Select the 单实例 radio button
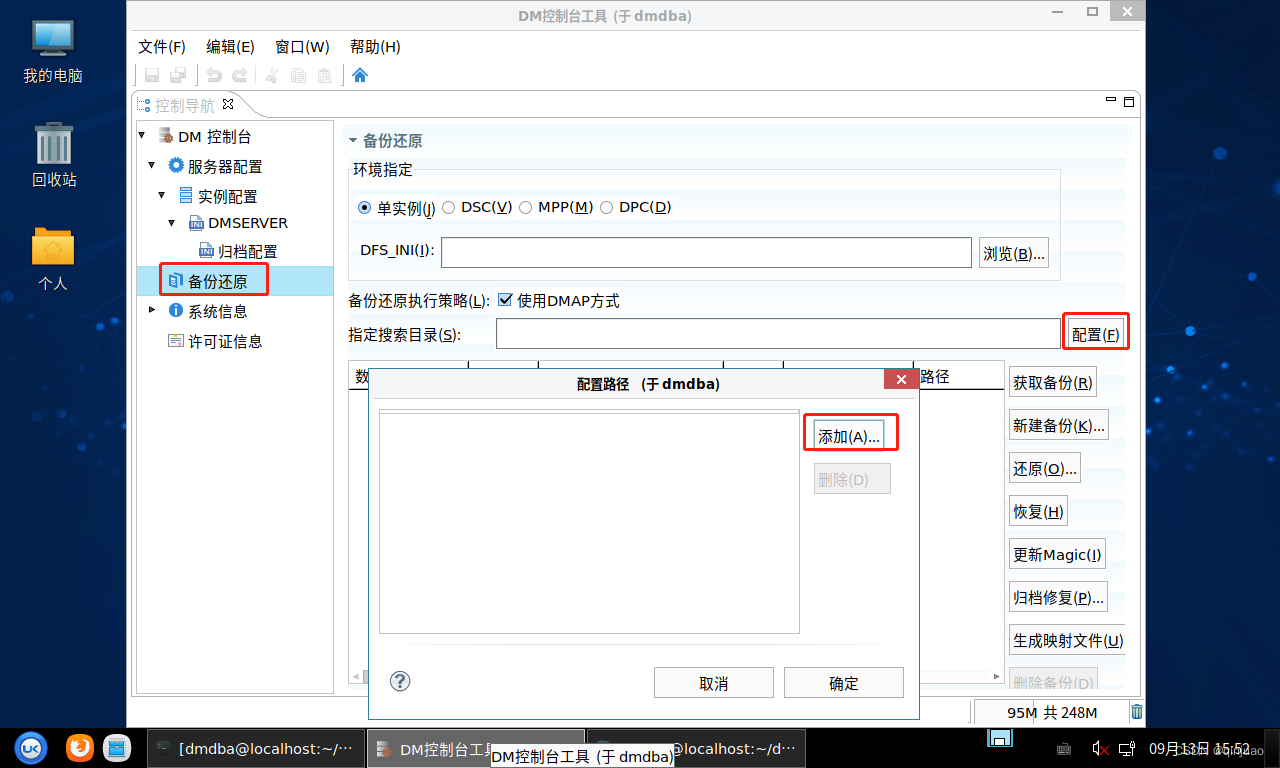Screen dimensions: 1280x768 tap(365, 207)
